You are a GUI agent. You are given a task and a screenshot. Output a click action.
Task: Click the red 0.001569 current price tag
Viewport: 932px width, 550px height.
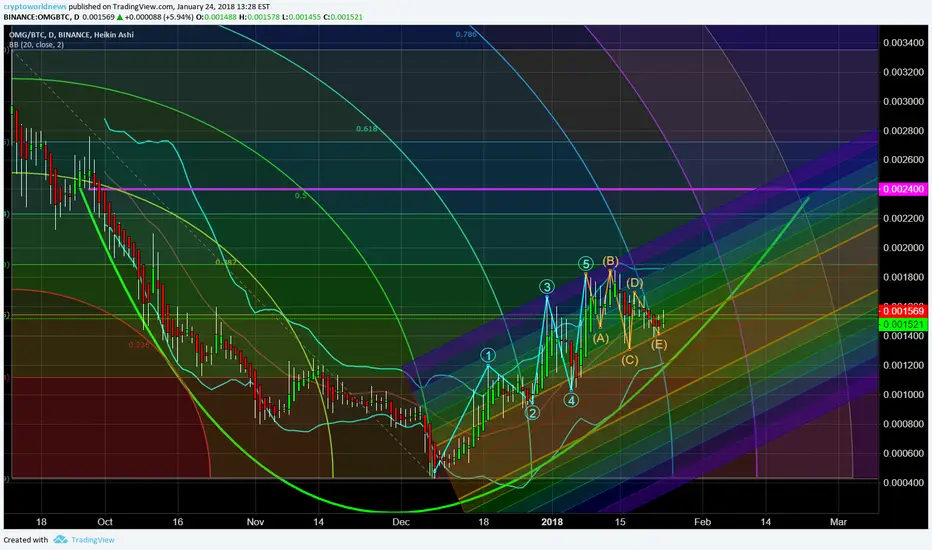point(902,311)
